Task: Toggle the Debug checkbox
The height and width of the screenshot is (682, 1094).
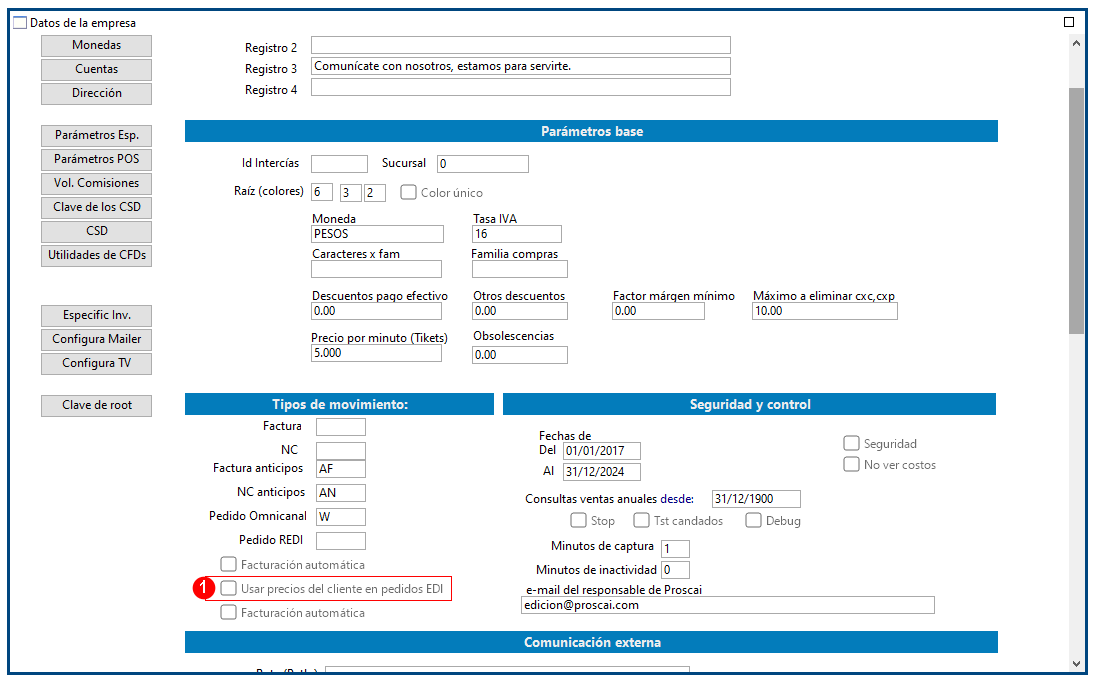Action: [x=754, y=520]
